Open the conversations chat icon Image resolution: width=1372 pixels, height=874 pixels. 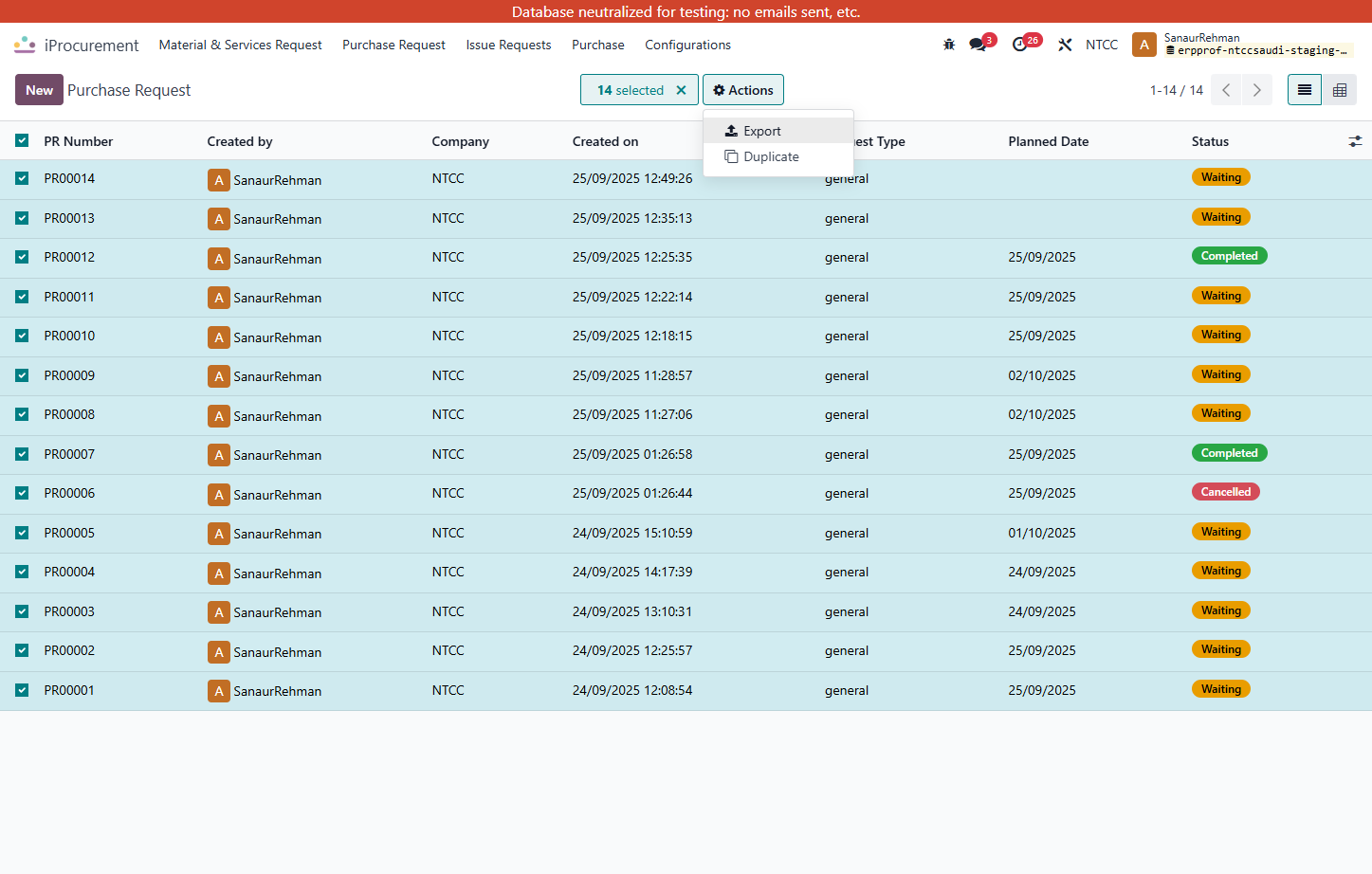[978, 45]
